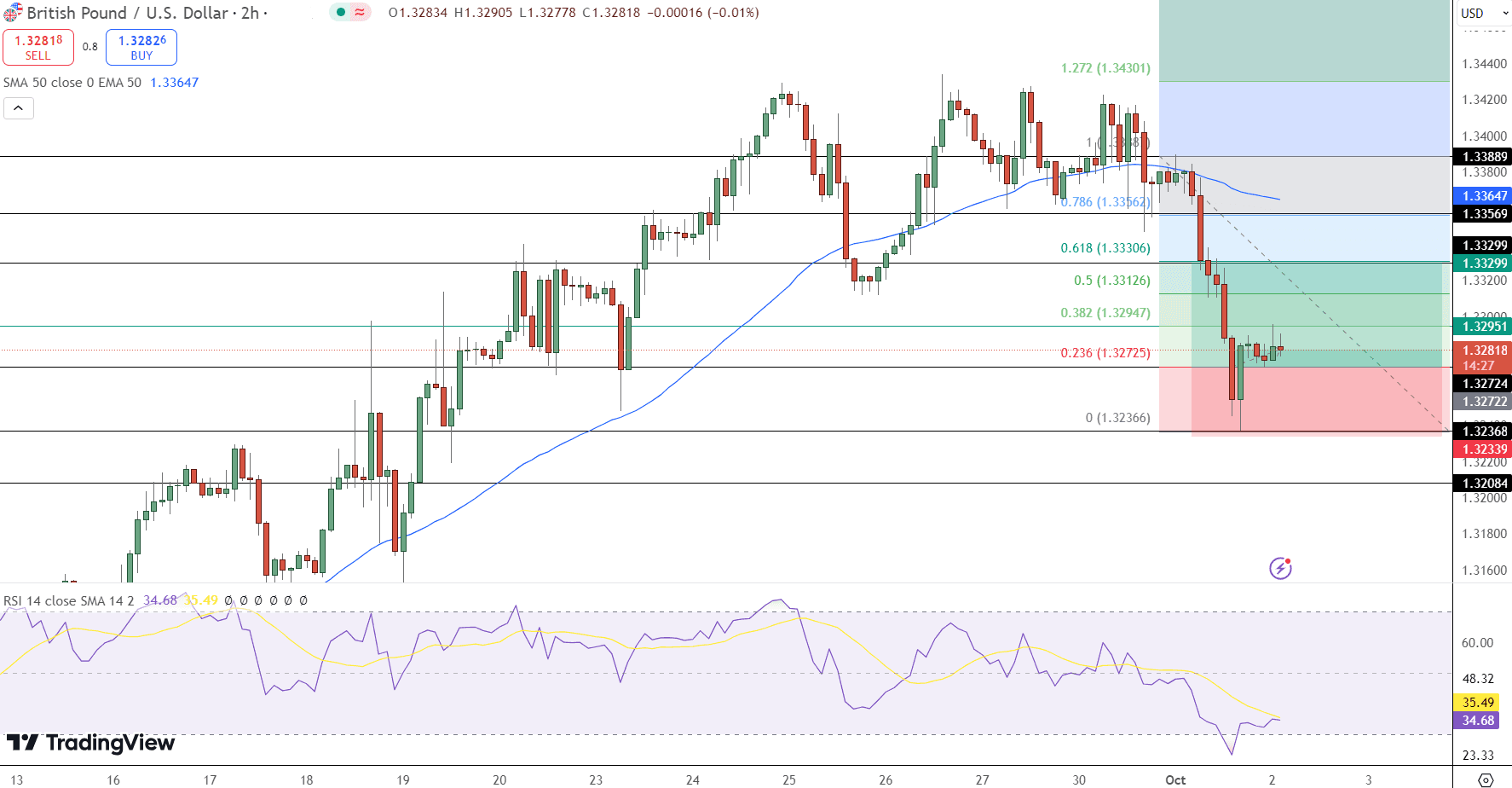Click the TradingView logo

91,743
